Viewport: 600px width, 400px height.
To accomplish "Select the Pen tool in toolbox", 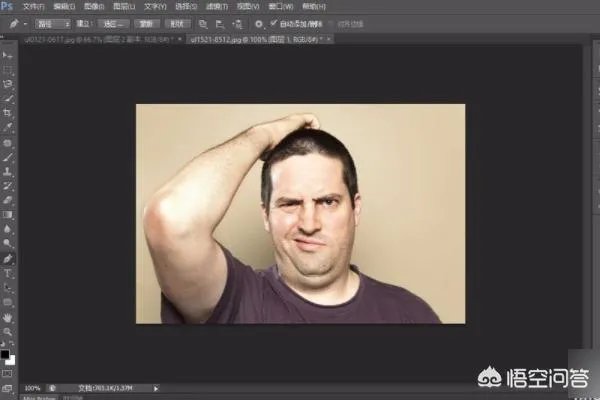I will (x=8, y=258).
